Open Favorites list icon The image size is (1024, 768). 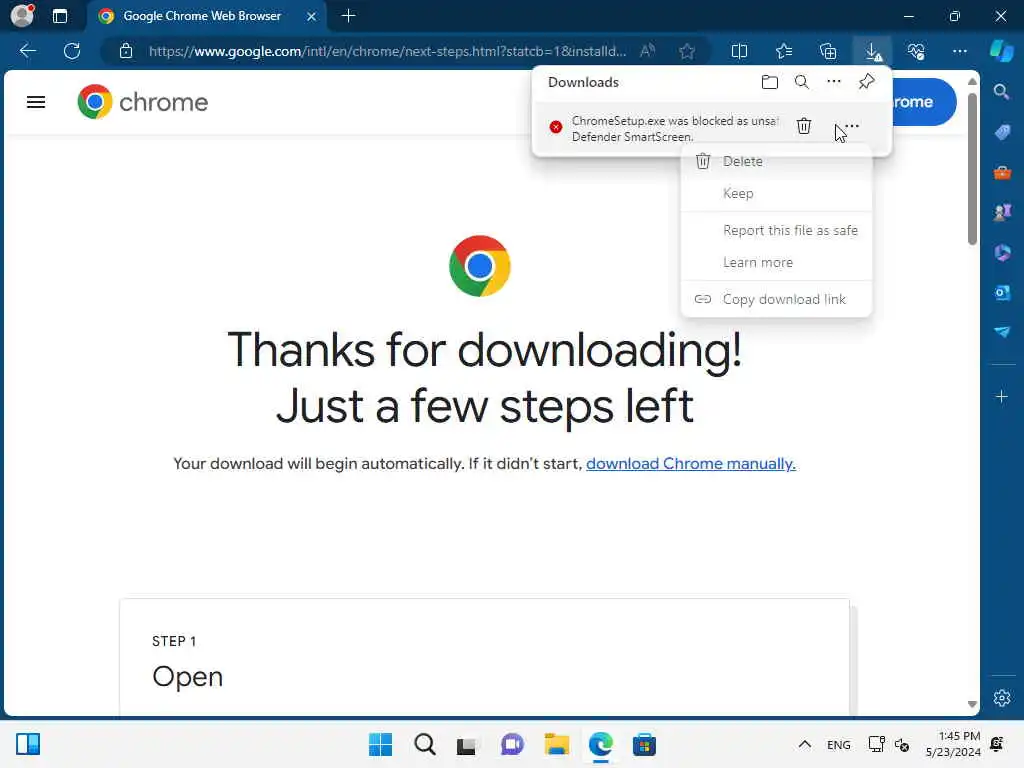pos(784,51)
